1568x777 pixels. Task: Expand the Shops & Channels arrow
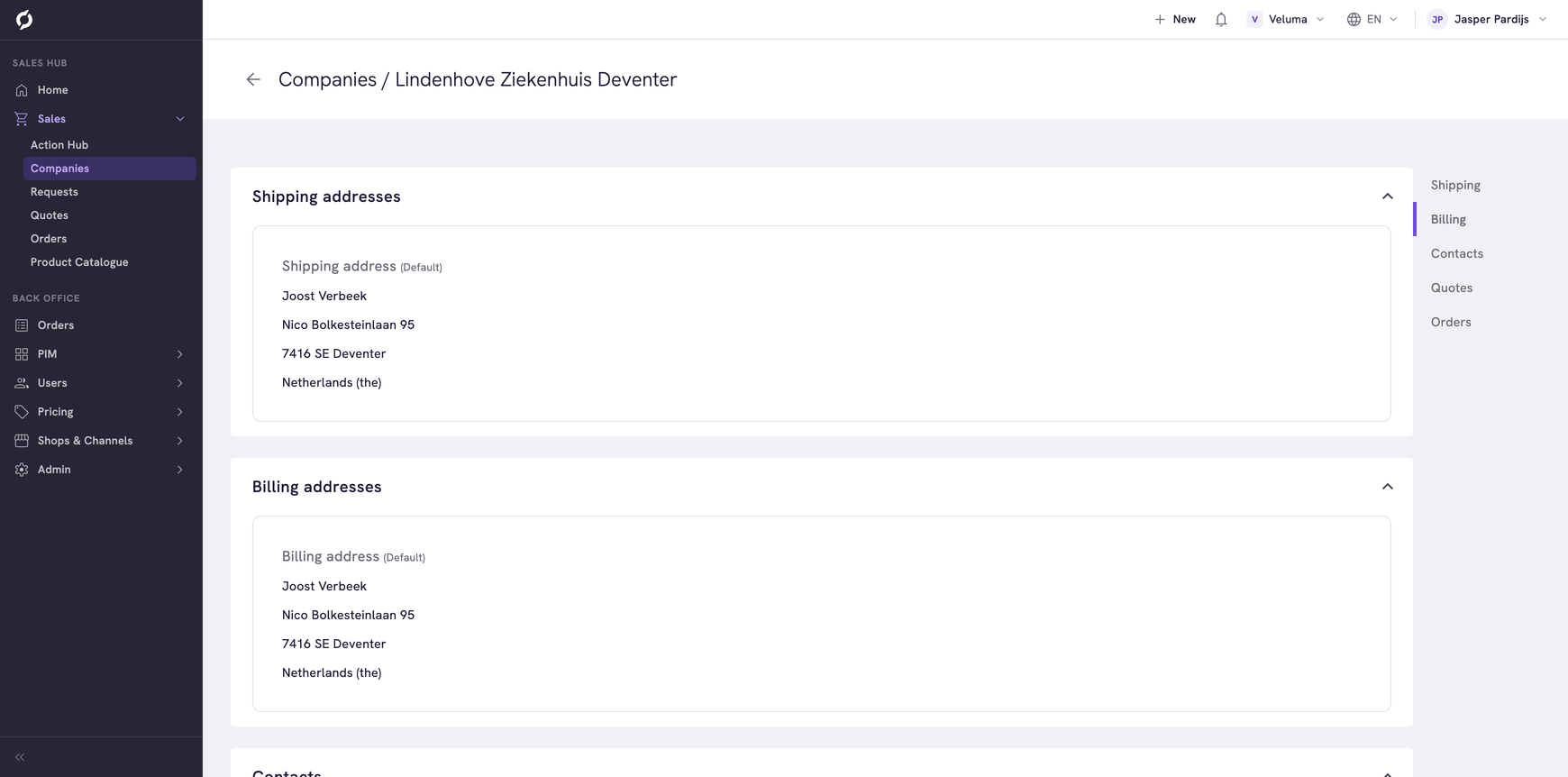[x=180, y=441]
